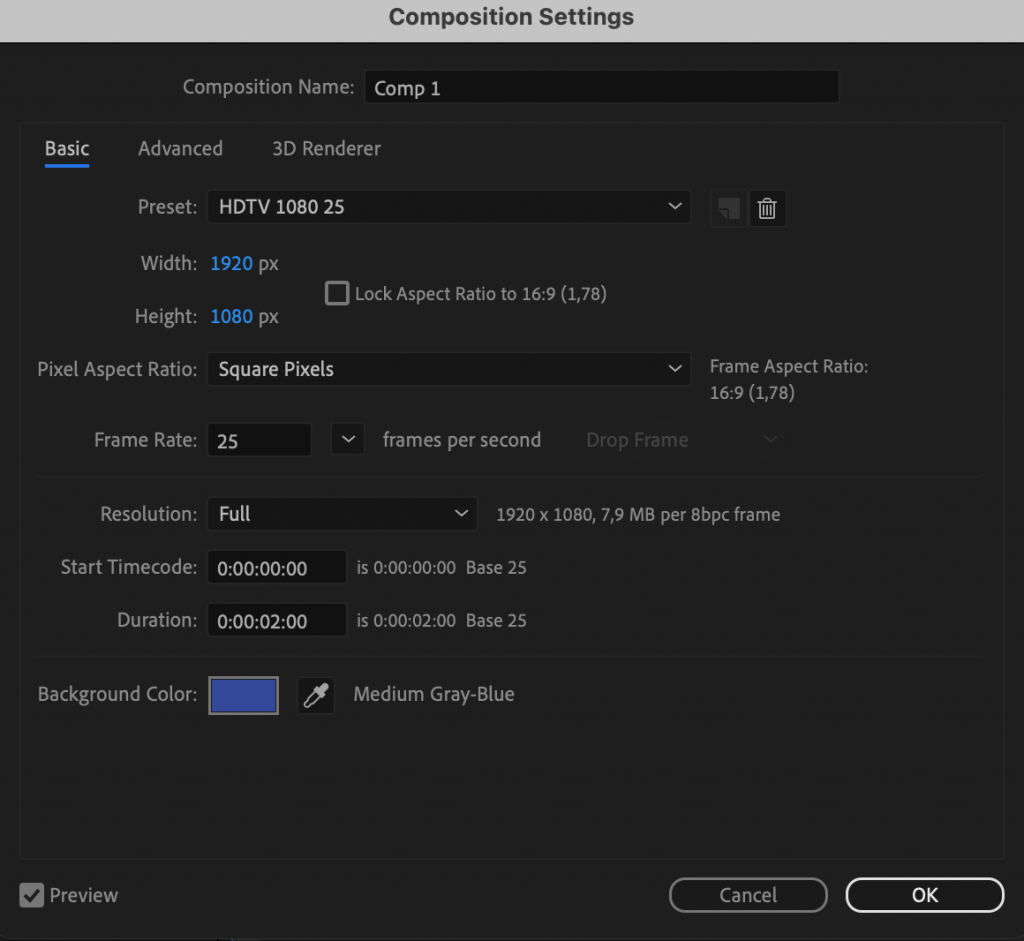1024x941 pixels.
Task: Delete the current preset using the trash icon
Action: 768,208
